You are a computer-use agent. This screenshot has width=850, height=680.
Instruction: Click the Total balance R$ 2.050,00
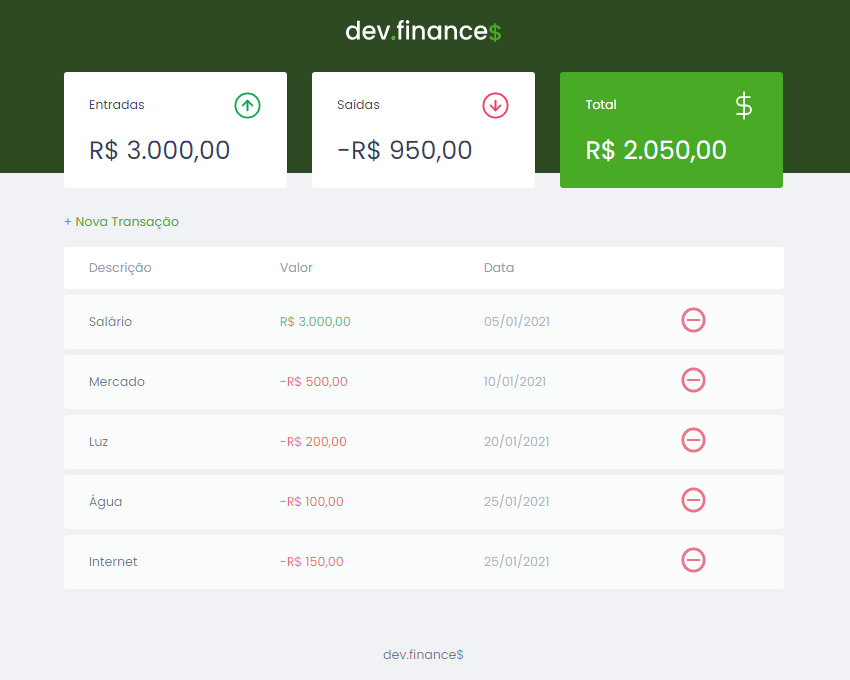[x=655, y=151]
